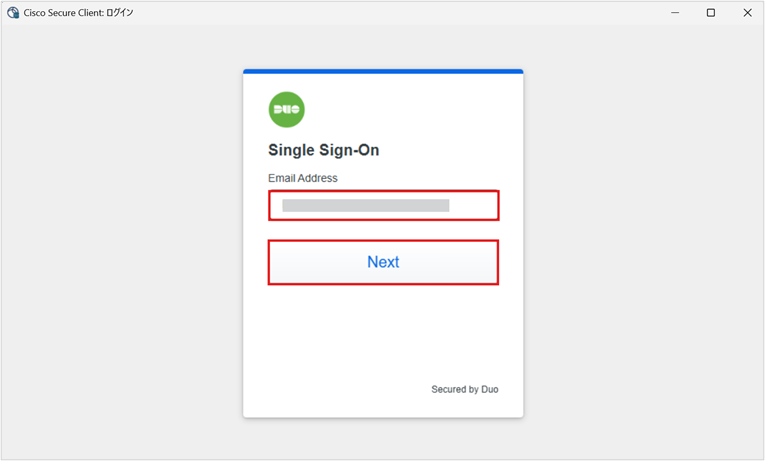The image size is (765, 461).
Task: Click the Single Sign-On heading
Action: click(323, 150)
